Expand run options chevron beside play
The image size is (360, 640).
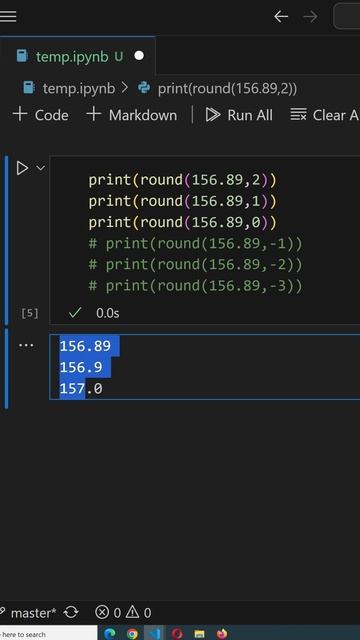click(x=40, y=168)
